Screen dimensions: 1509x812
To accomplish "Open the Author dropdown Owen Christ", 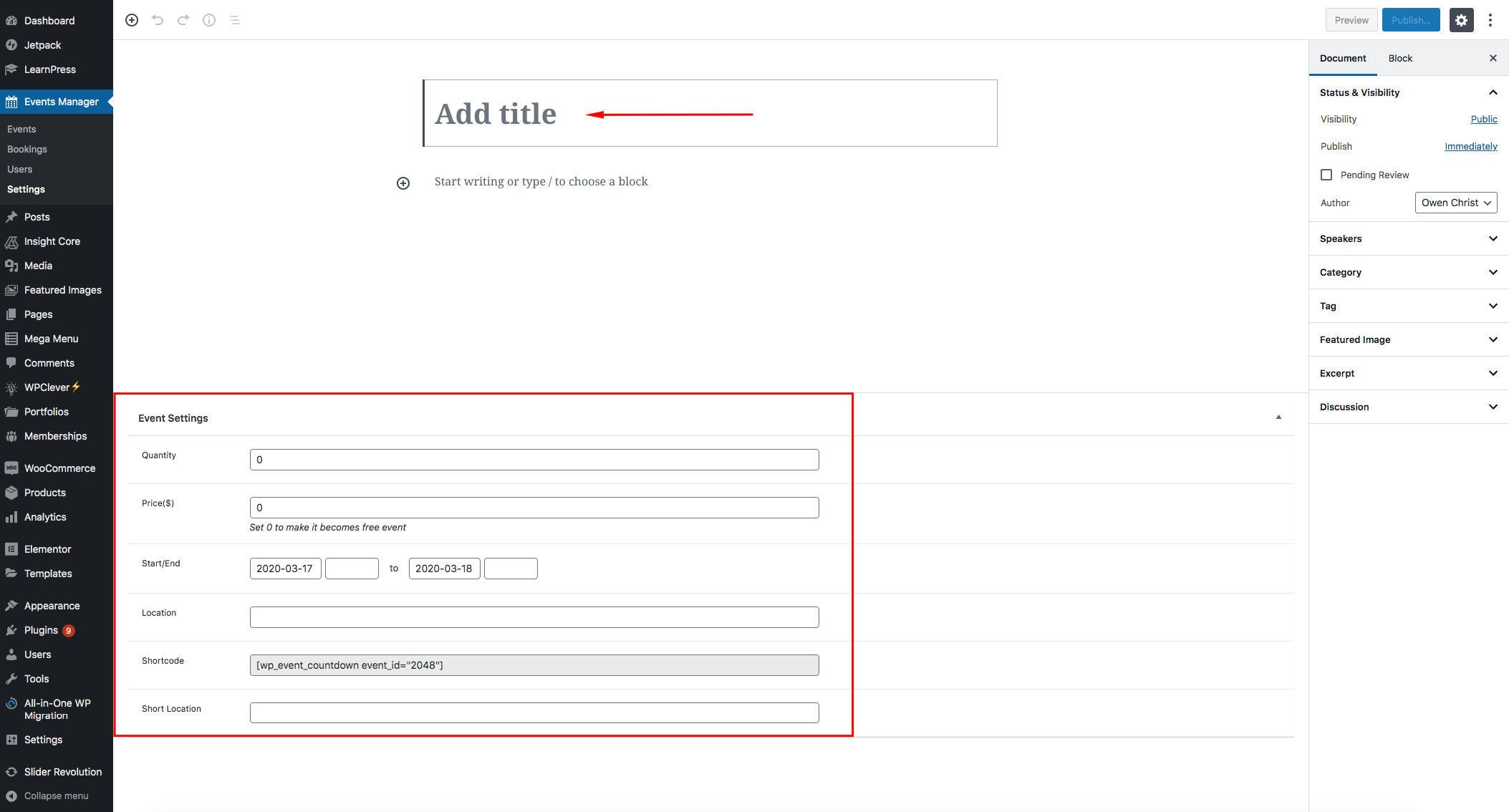I will click(1456, 203).
